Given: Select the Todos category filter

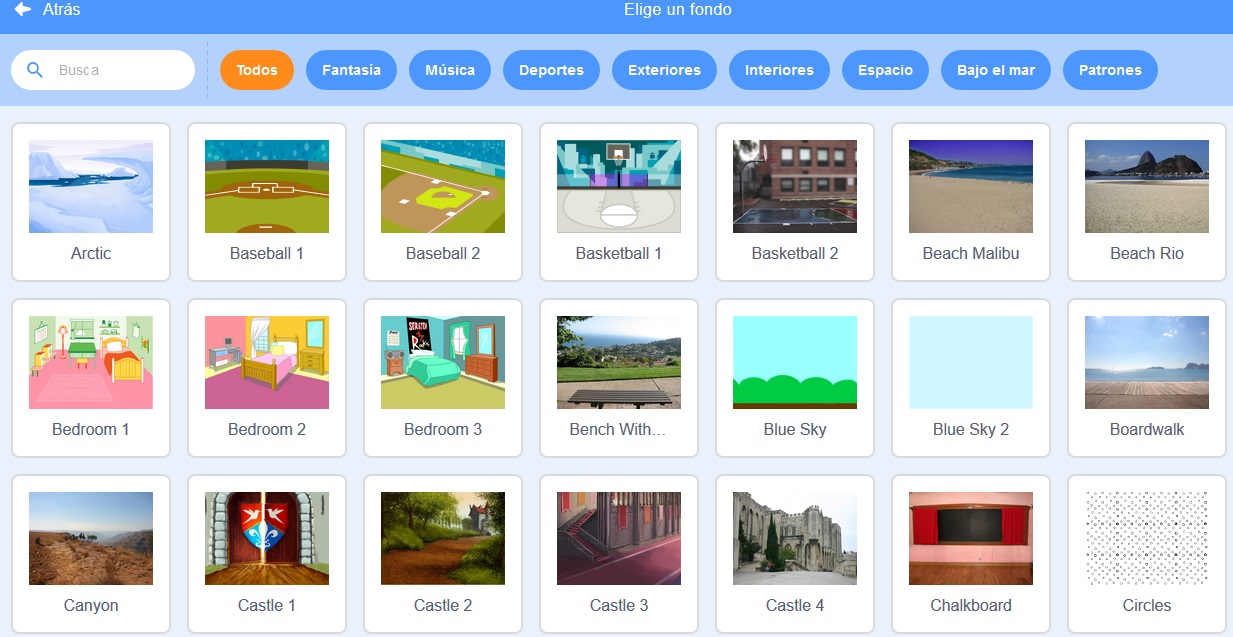Looking at the screenshot, I should 257,70.
